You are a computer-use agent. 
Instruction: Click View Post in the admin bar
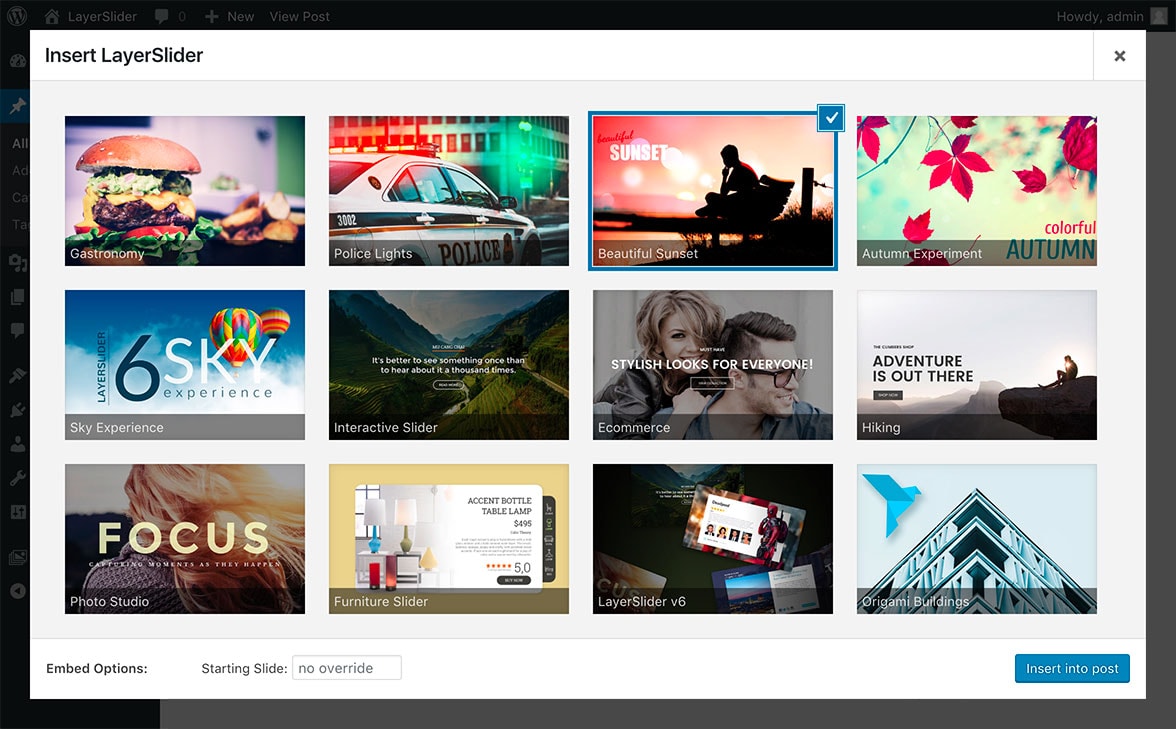point(299,16)
